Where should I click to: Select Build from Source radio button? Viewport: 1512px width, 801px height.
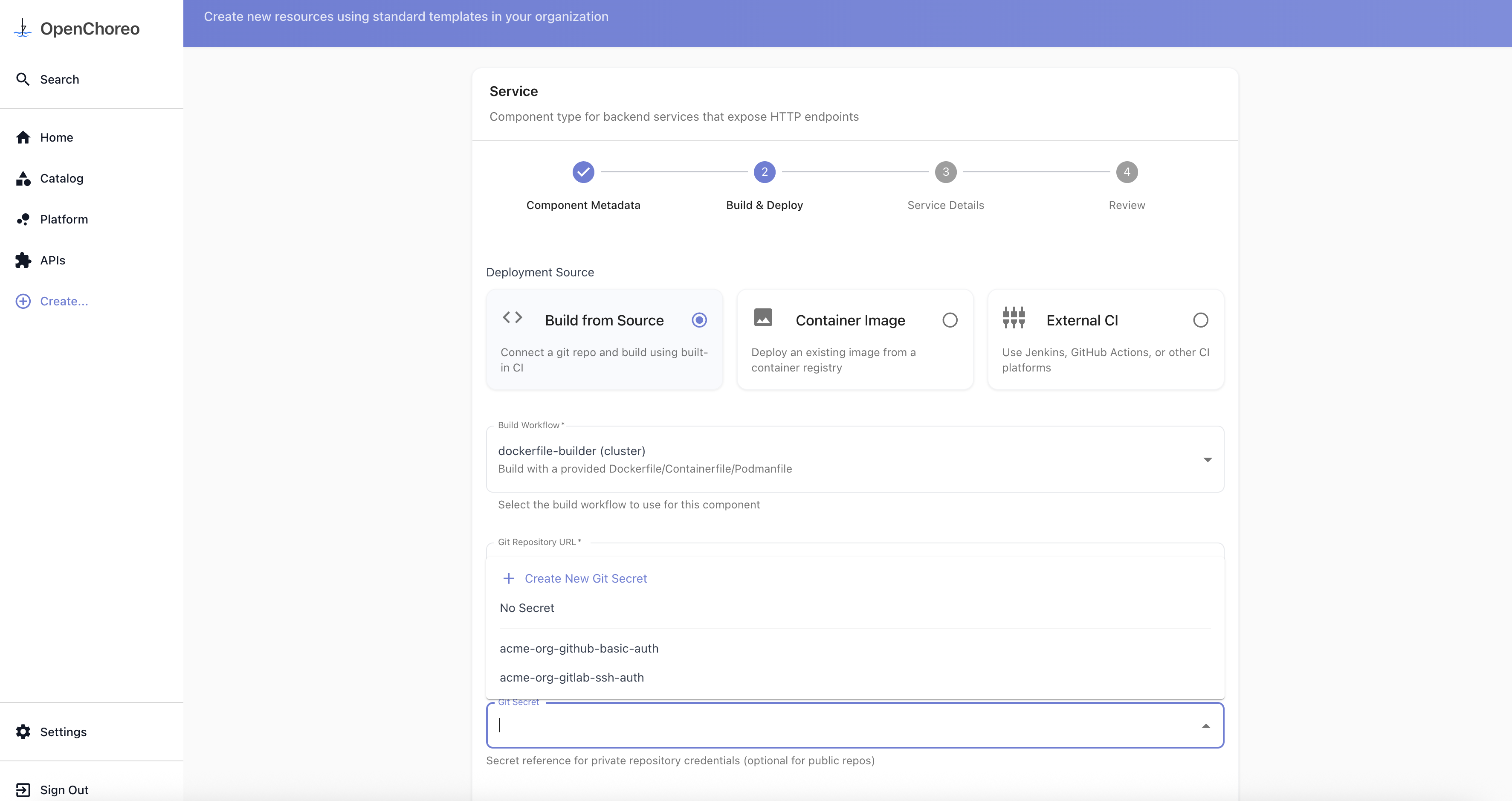pos(698,320)
